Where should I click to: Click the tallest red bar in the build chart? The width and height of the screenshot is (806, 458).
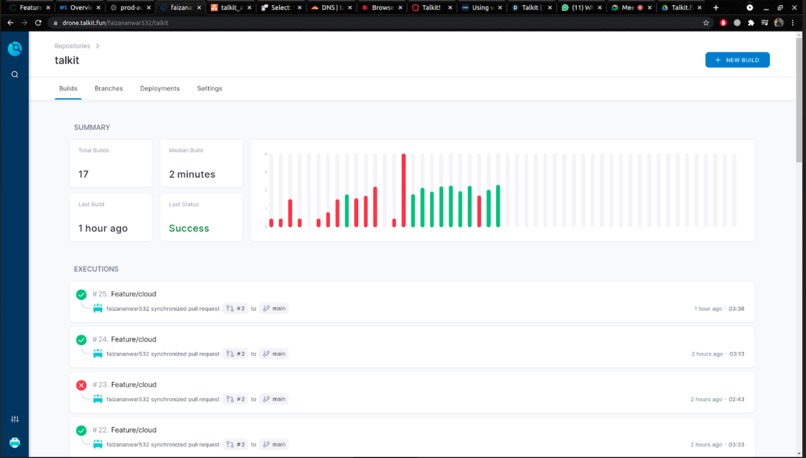point(404,190)
